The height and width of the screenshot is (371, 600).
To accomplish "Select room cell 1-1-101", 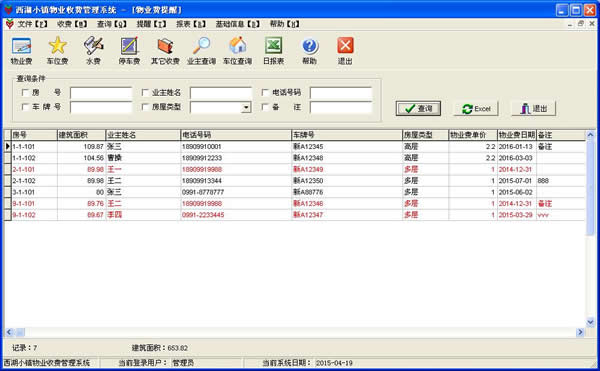I will tap(34, 146).
